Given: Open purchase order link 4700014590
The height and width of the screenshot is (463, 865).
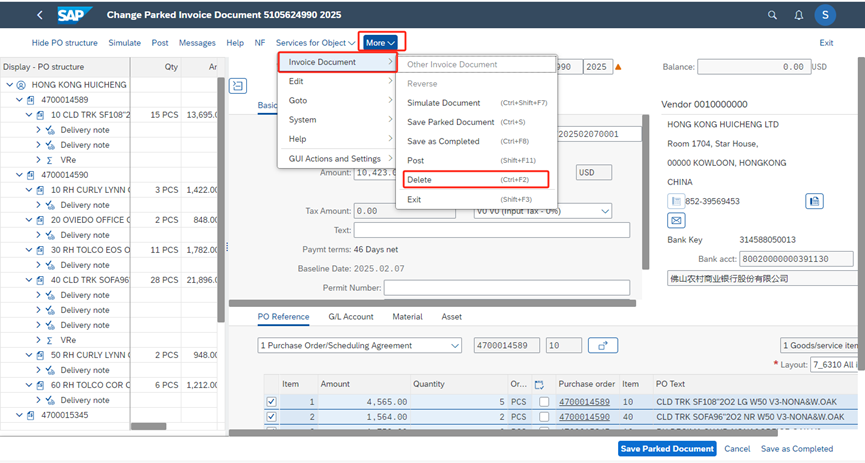Looking at the screenshot, I should coord(585,417).
